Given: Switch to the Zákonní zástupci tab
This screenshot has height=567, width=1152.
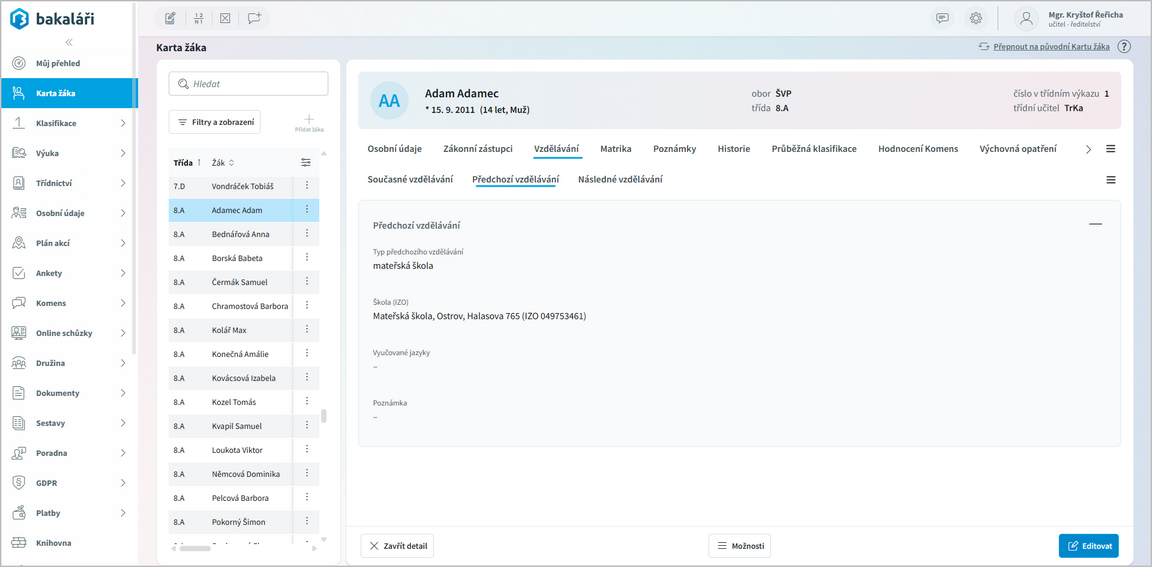Looking at the screenshot, I should (477, 149).
